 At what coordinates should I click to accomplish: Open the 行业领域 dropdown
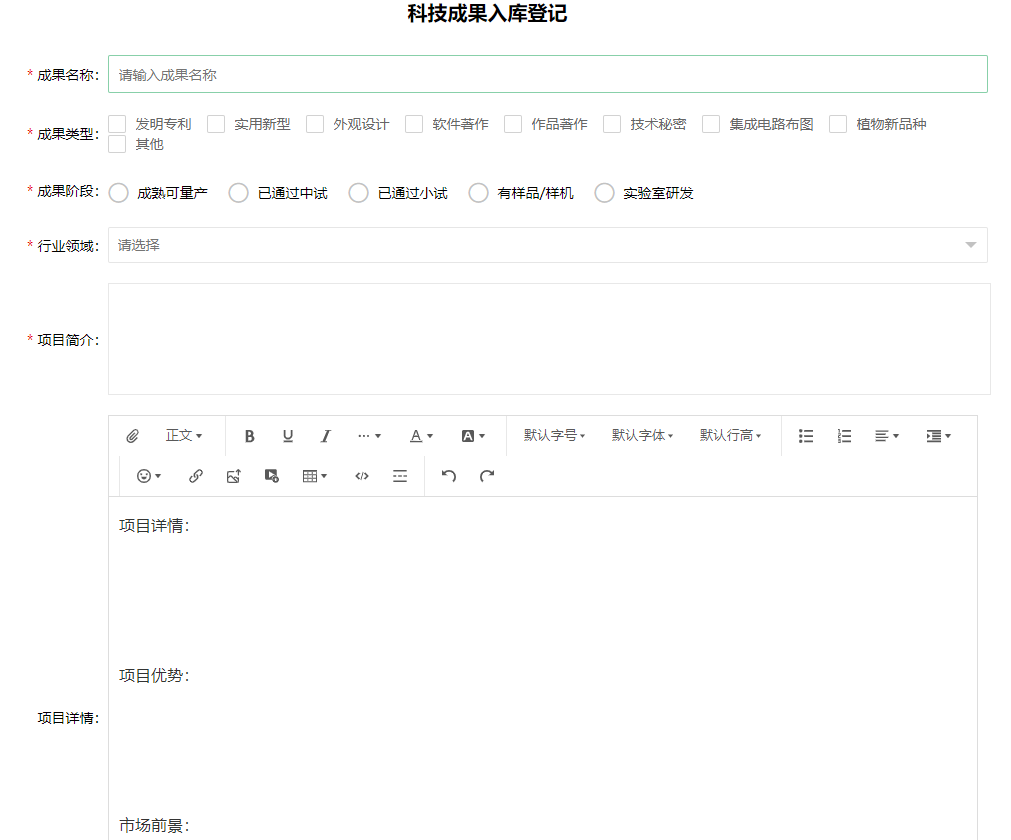(547, 245)
